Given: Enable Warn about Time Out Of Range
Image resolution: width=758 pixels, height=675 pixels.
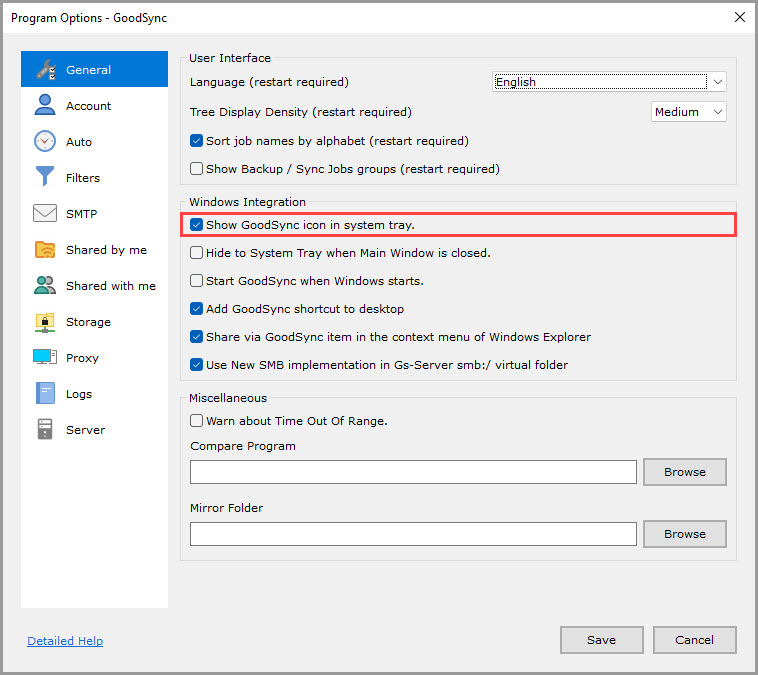Looking at the screenshot, I should coord(196,421).
